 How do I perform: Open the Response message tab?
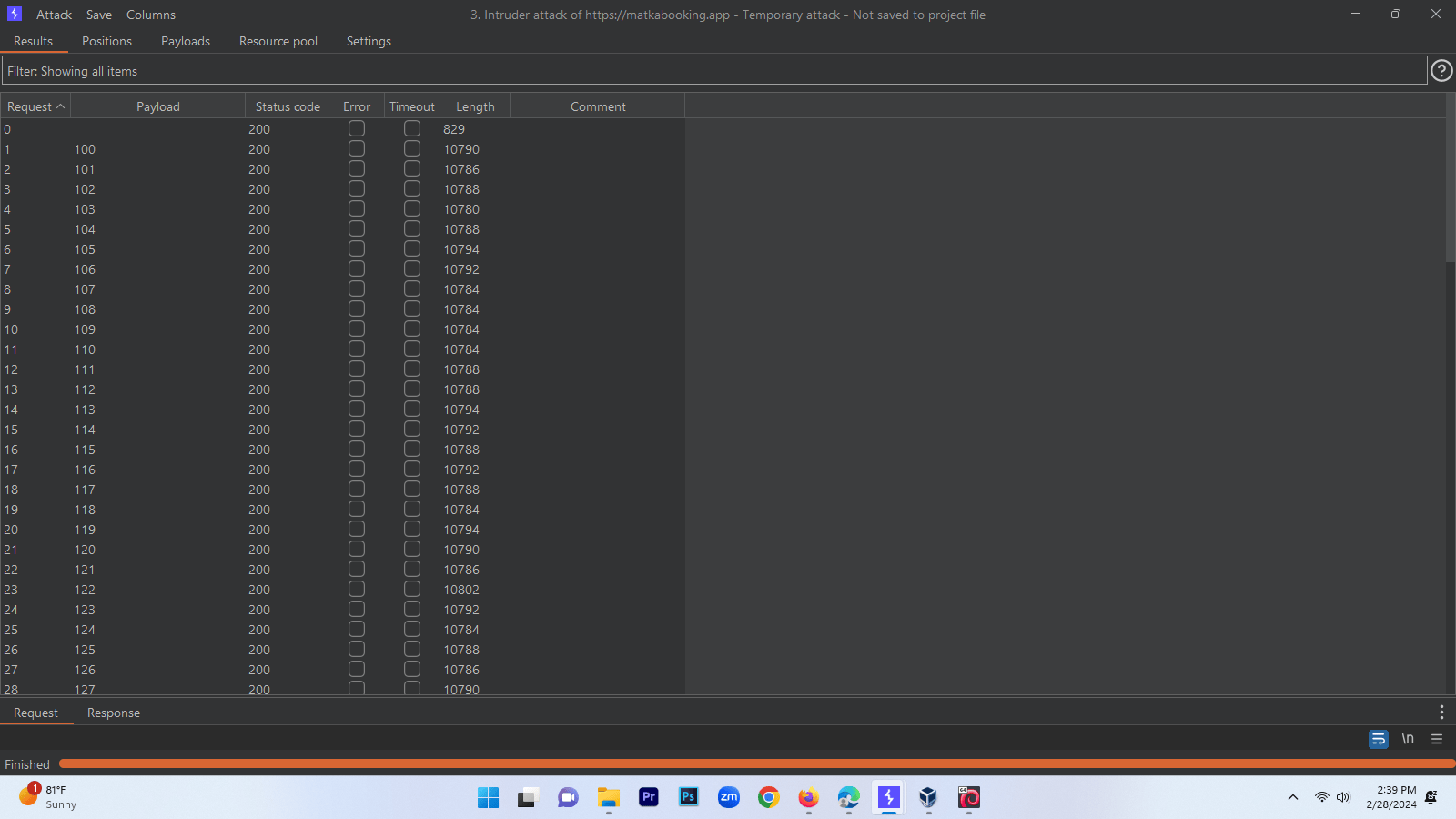pyautogui.click(x=114, y=713)
